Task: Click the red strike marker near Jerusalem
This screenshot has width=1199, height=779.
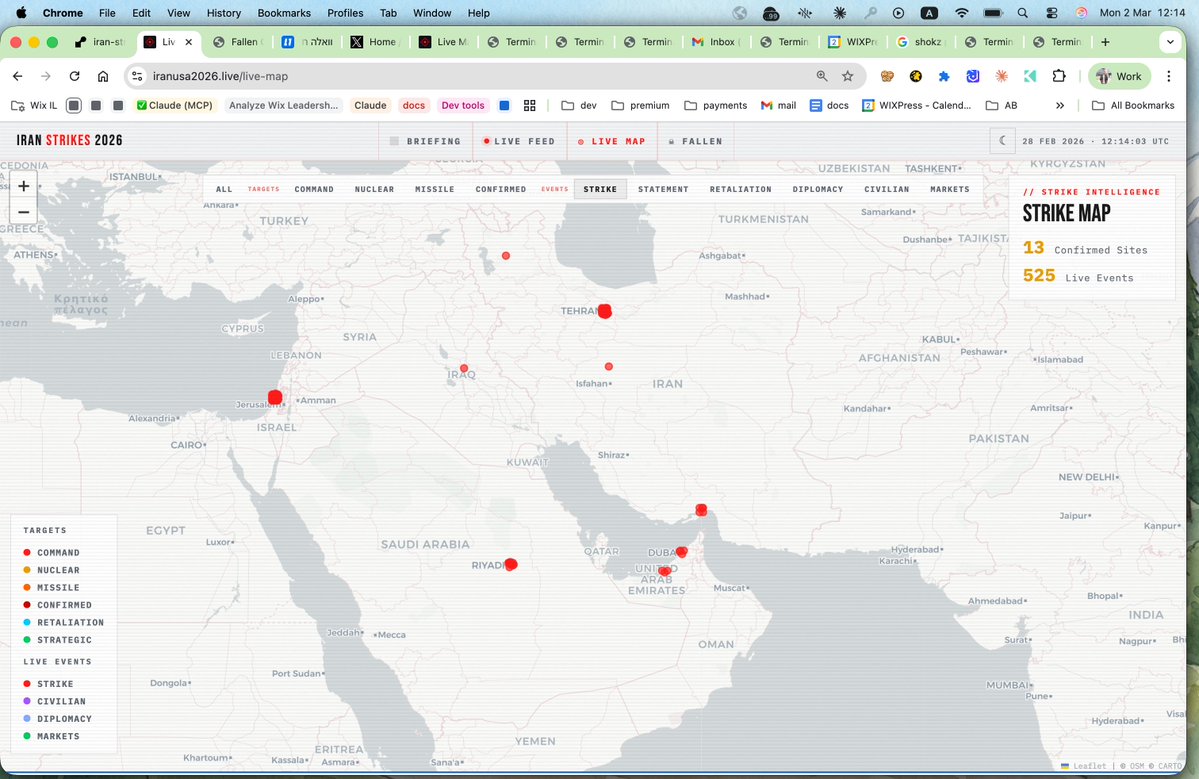Action: (275, 397)
